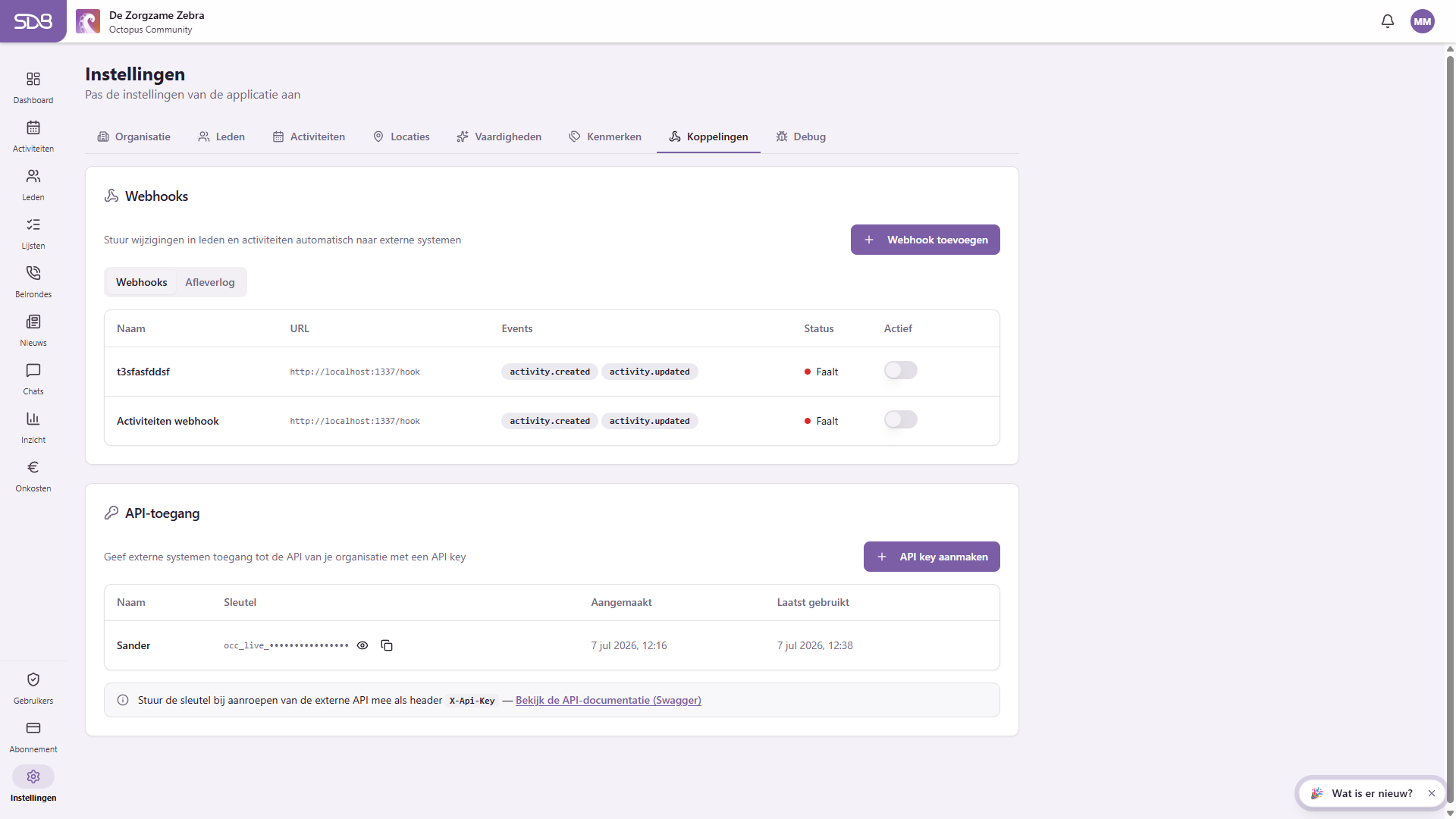Enable the Activiteiten webhook toggle
The height and width of the screenshot is (819, 1456).
click(901, 419)
